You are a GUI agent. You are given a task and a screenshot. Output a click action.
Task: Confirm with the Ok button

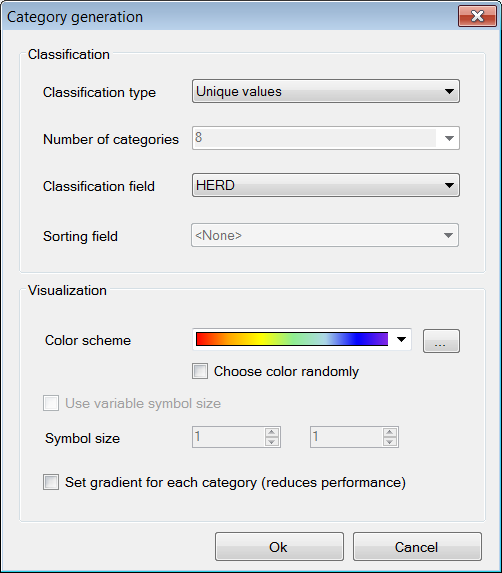pyautogui.click(x=279, y=547)
